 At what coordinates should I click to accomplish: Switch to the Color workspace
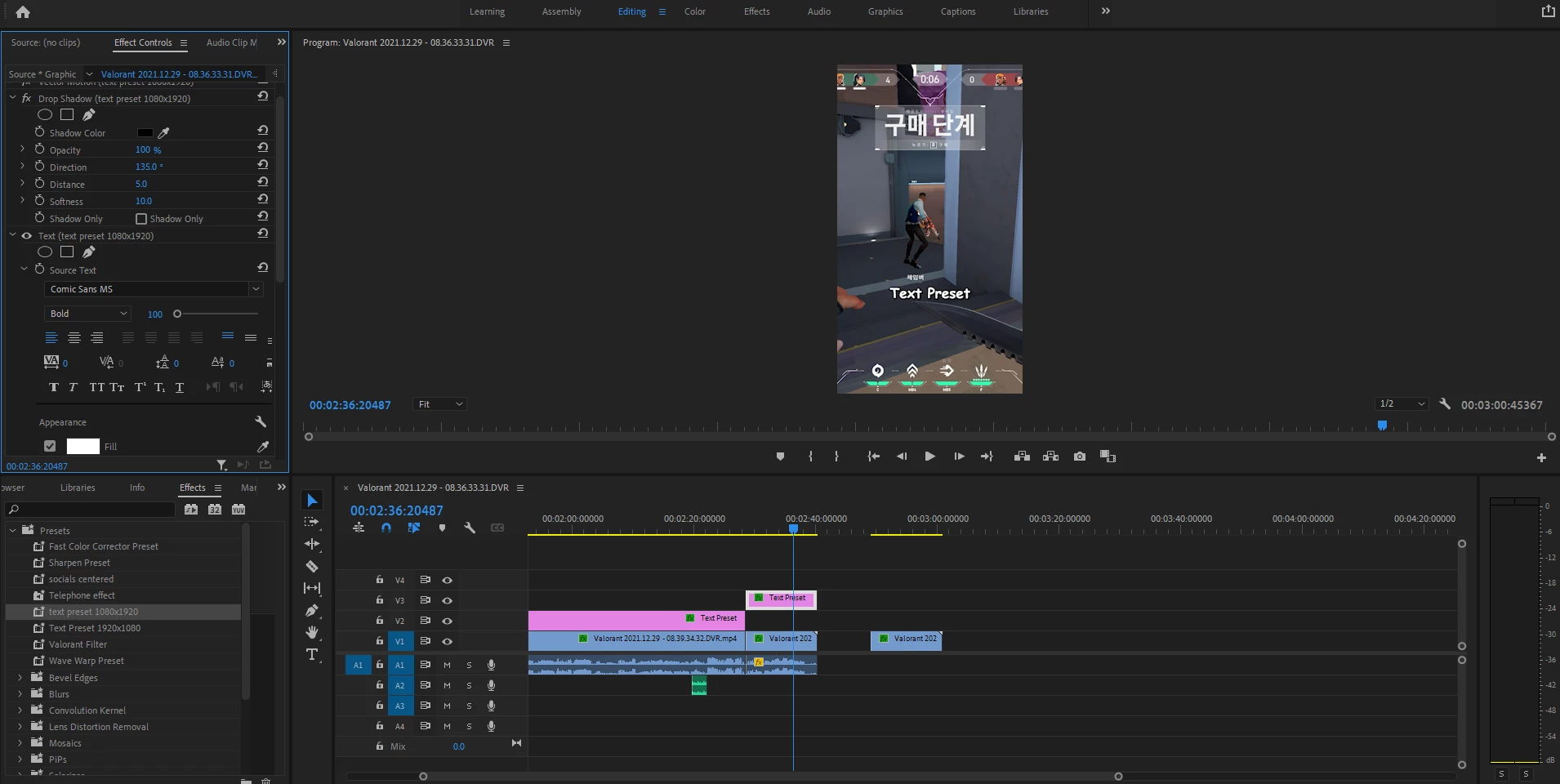pos(695,11)
